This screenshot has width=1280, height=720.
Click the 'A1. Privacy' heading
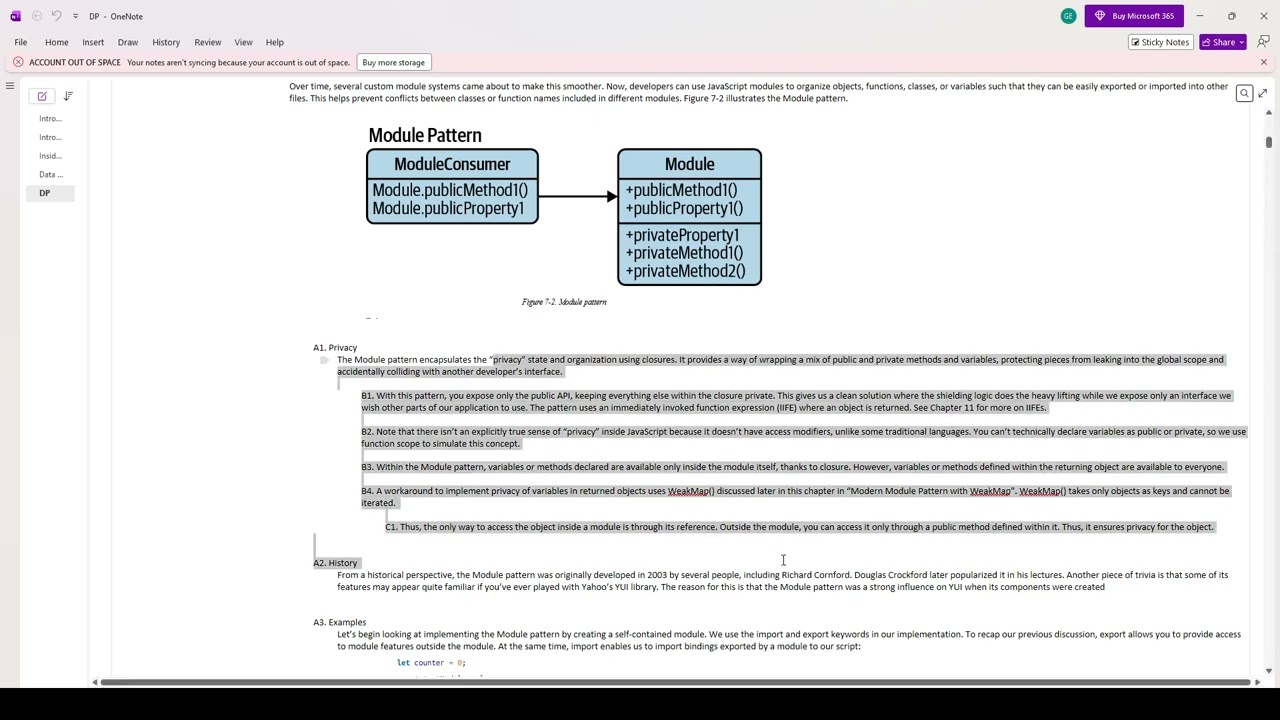click(x=335, y=348)
